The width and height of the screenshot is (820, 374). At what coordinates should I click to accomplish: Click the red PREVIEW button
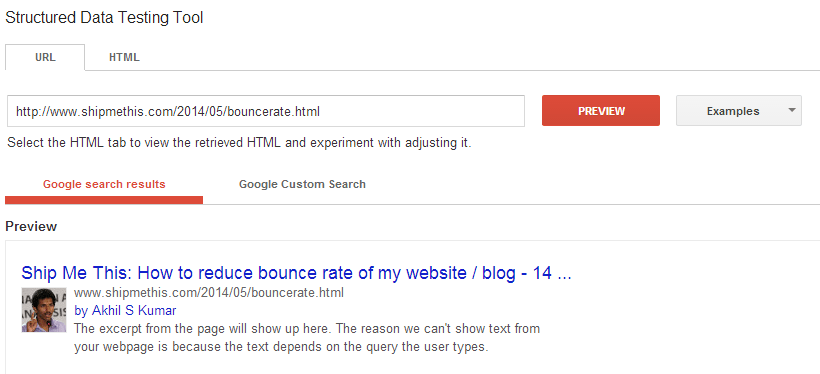click(601, 111)
